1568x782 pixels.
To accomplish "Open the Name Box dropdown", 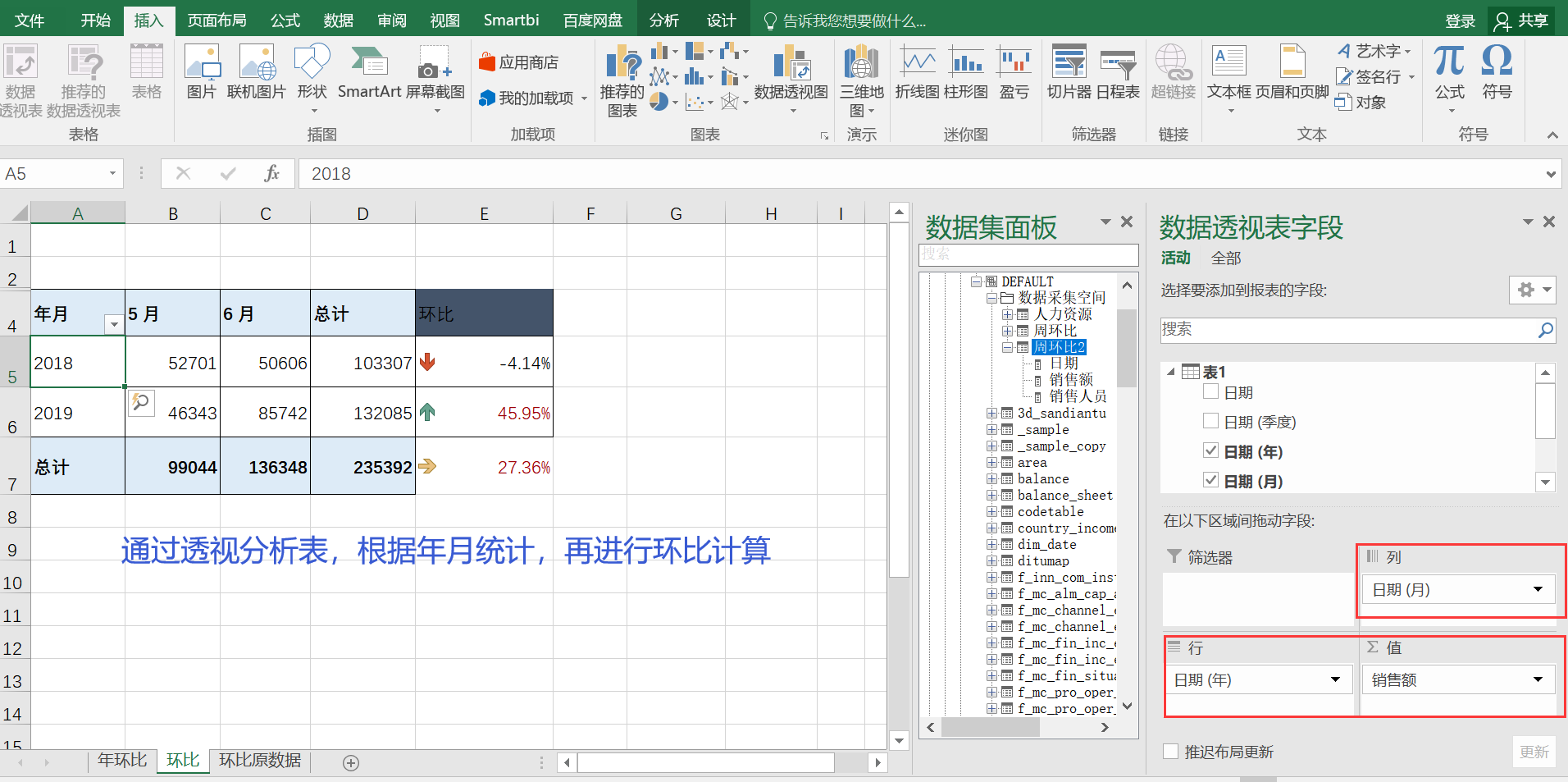I will click(x=112, y=173).
